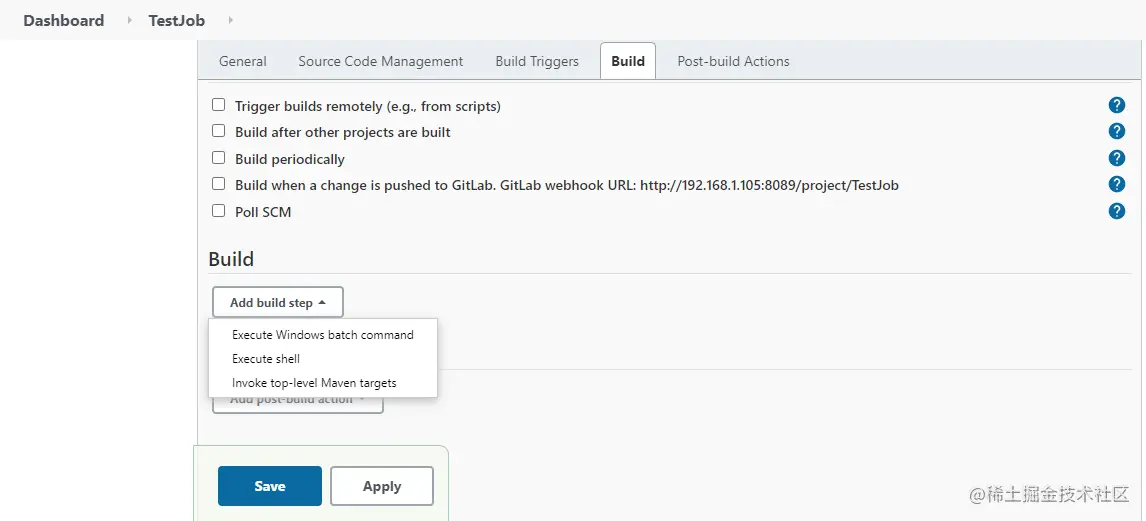This screenshot has width=1146, height=521.
Task: Open help icon for Poll SCM
Action: (1117, 211)
